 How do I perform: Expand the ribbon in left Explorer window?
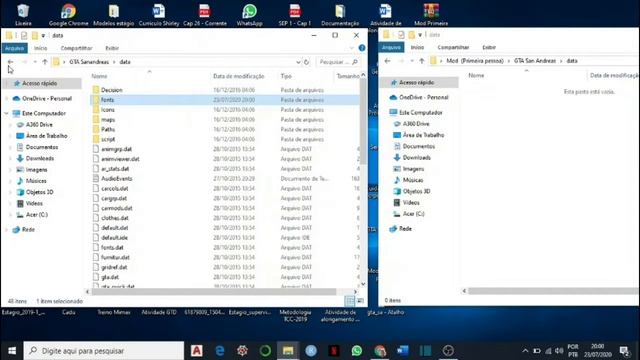pyautogui.click(x=351, y=48)
